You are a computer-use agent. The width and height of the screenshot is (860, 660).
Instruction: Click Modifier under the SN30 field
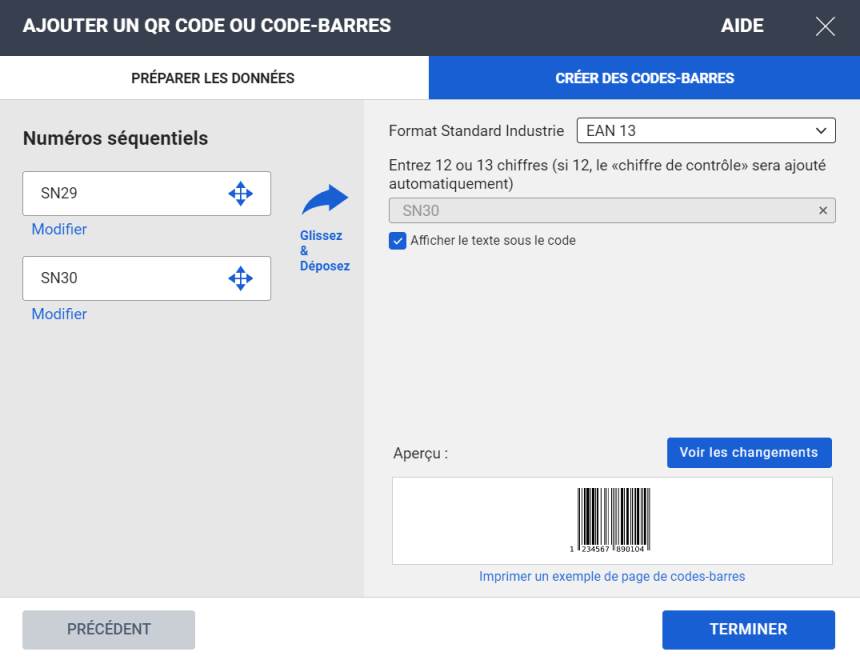(59, 314)
